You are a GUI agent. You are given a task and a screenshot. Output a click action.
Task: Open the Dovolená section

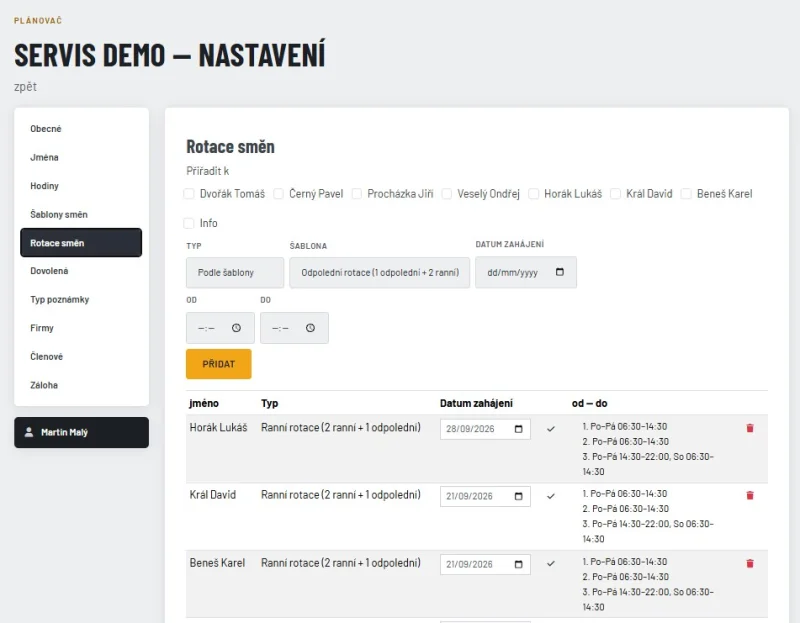click(x=81, y=271)
